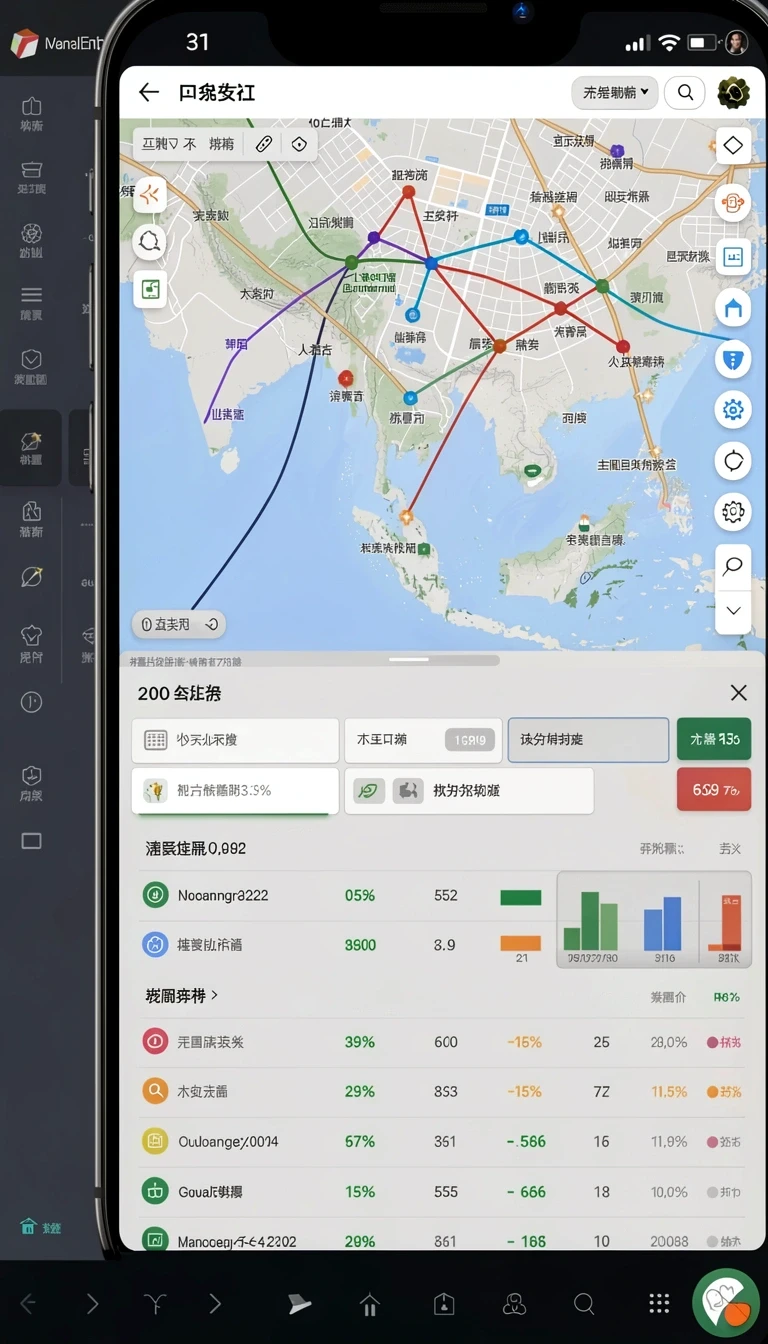The image size is (768, 1344).
Task: Click the 11.5% orange value
Action: click(x=669, y=1092)
